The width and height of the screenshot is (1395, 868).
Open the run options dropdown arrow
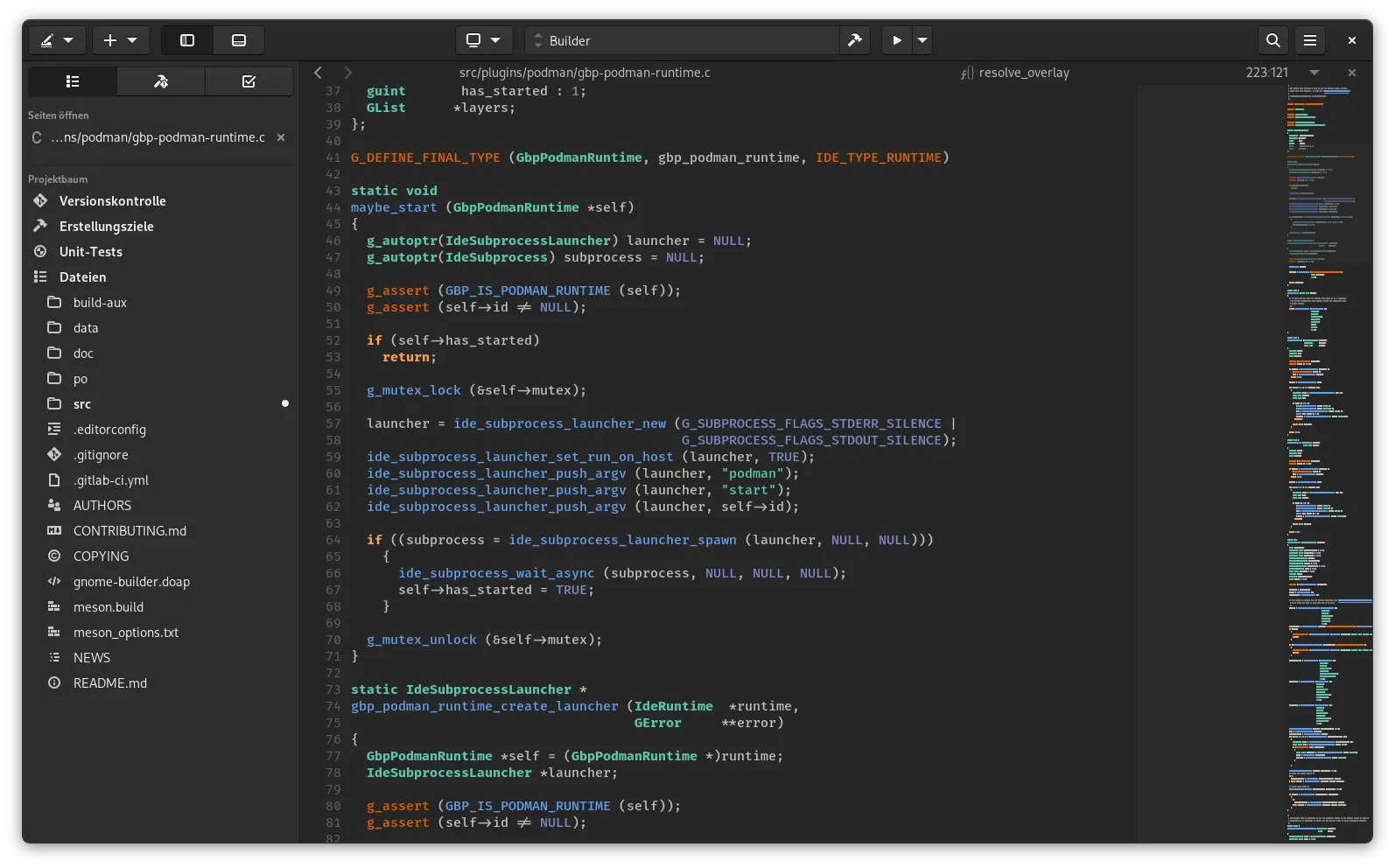pyautogui.click(x=922, y=40)
